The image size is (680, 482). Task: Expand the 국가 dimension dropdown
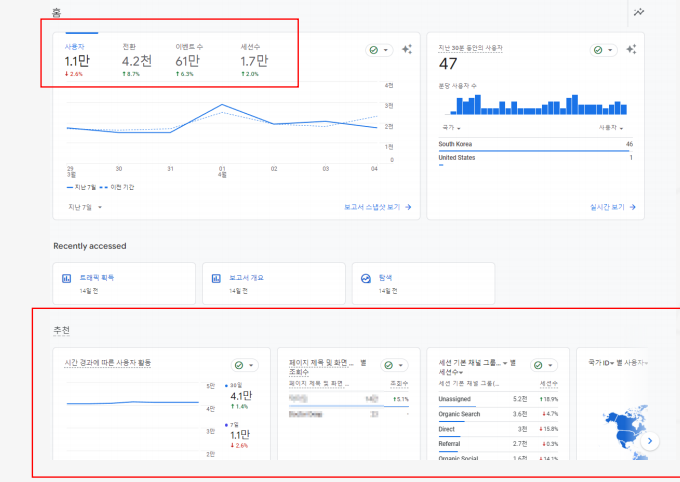pyautogui.click(x=451, y=128)
